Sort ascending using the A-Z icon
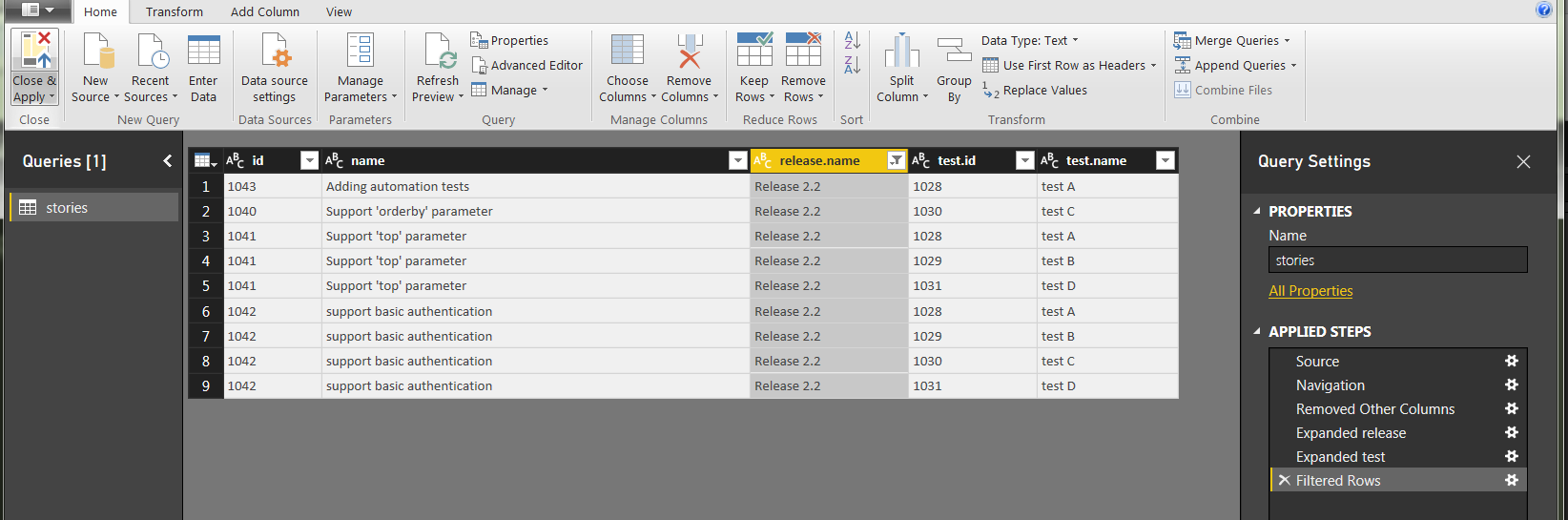This screenshot has width=1568, height=520. pos(852,41)
